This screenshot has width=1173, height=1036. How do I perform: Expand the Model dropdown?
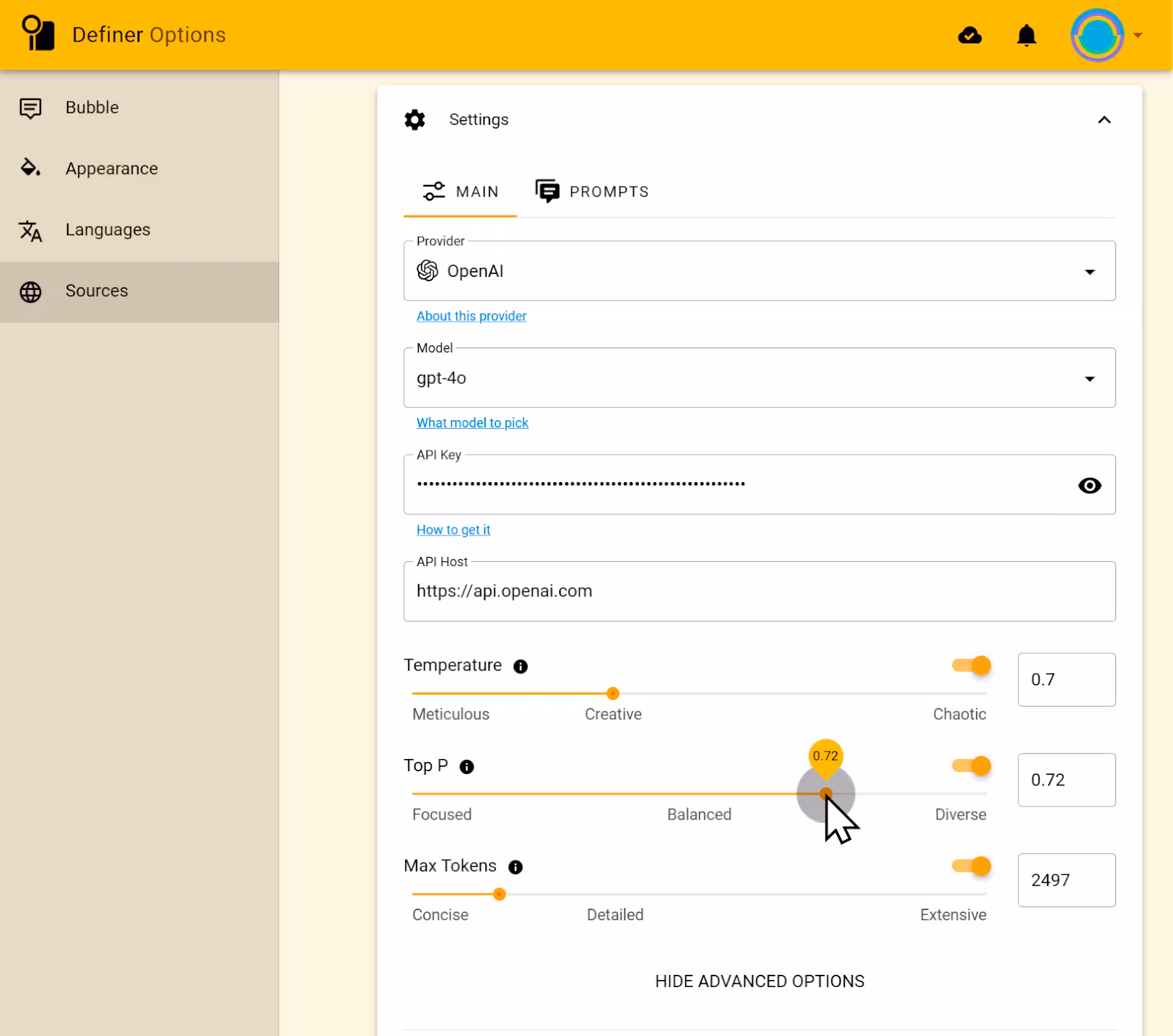coord(759,378)
